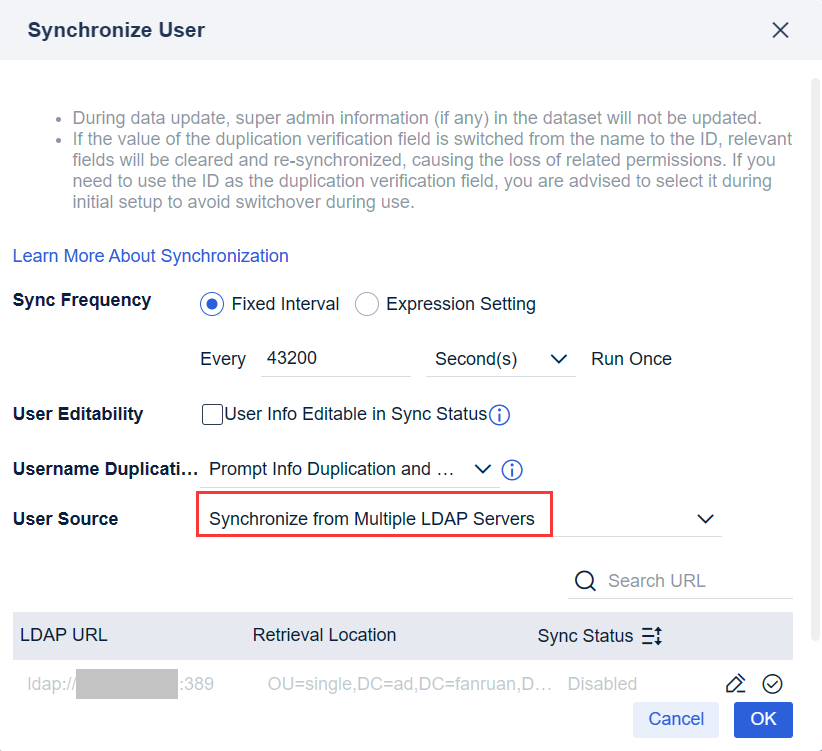Open the User Editability info tooltip icon

click(499, 415)
